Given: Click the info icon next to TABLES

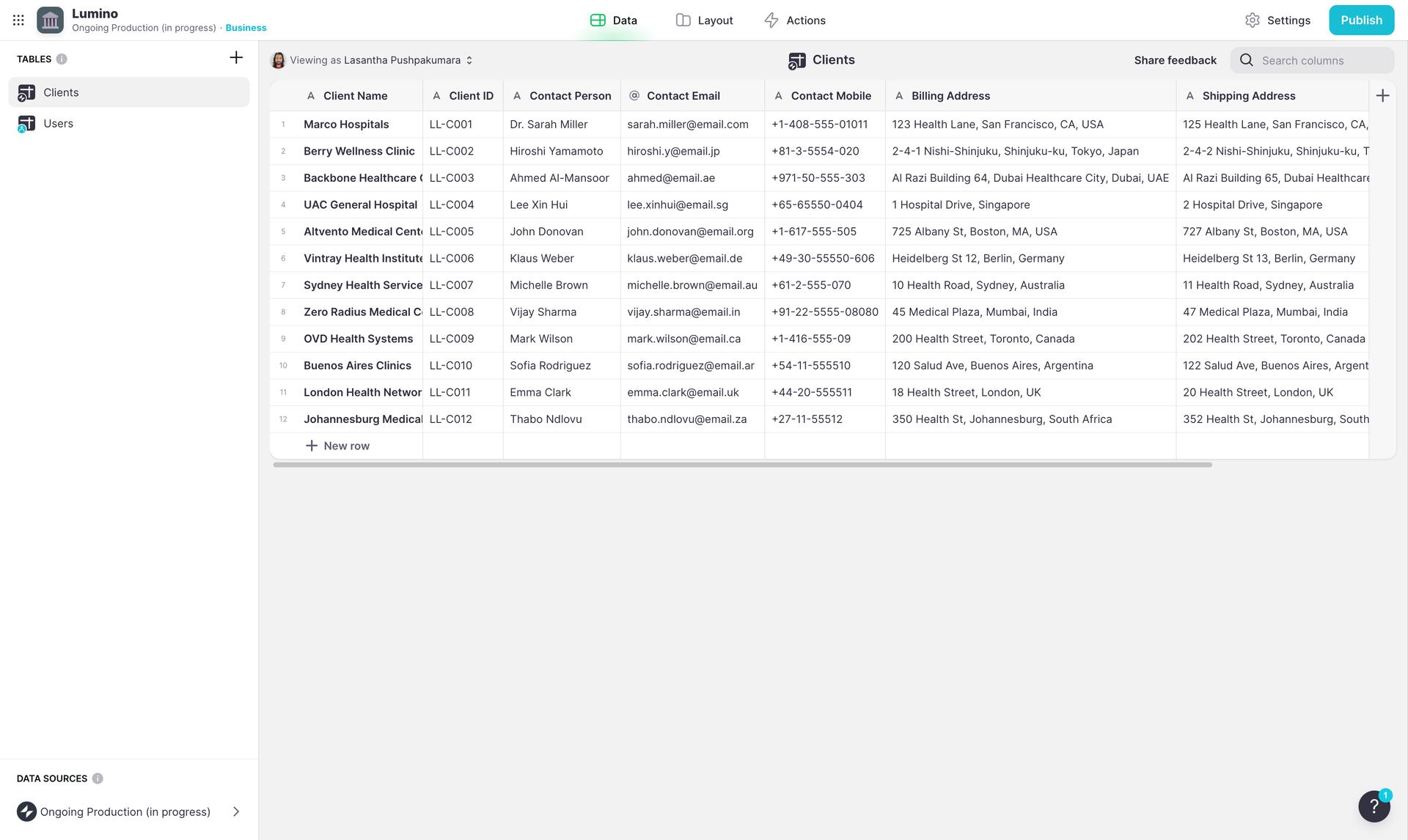Looking at the screenshot, I should point(63,59).
